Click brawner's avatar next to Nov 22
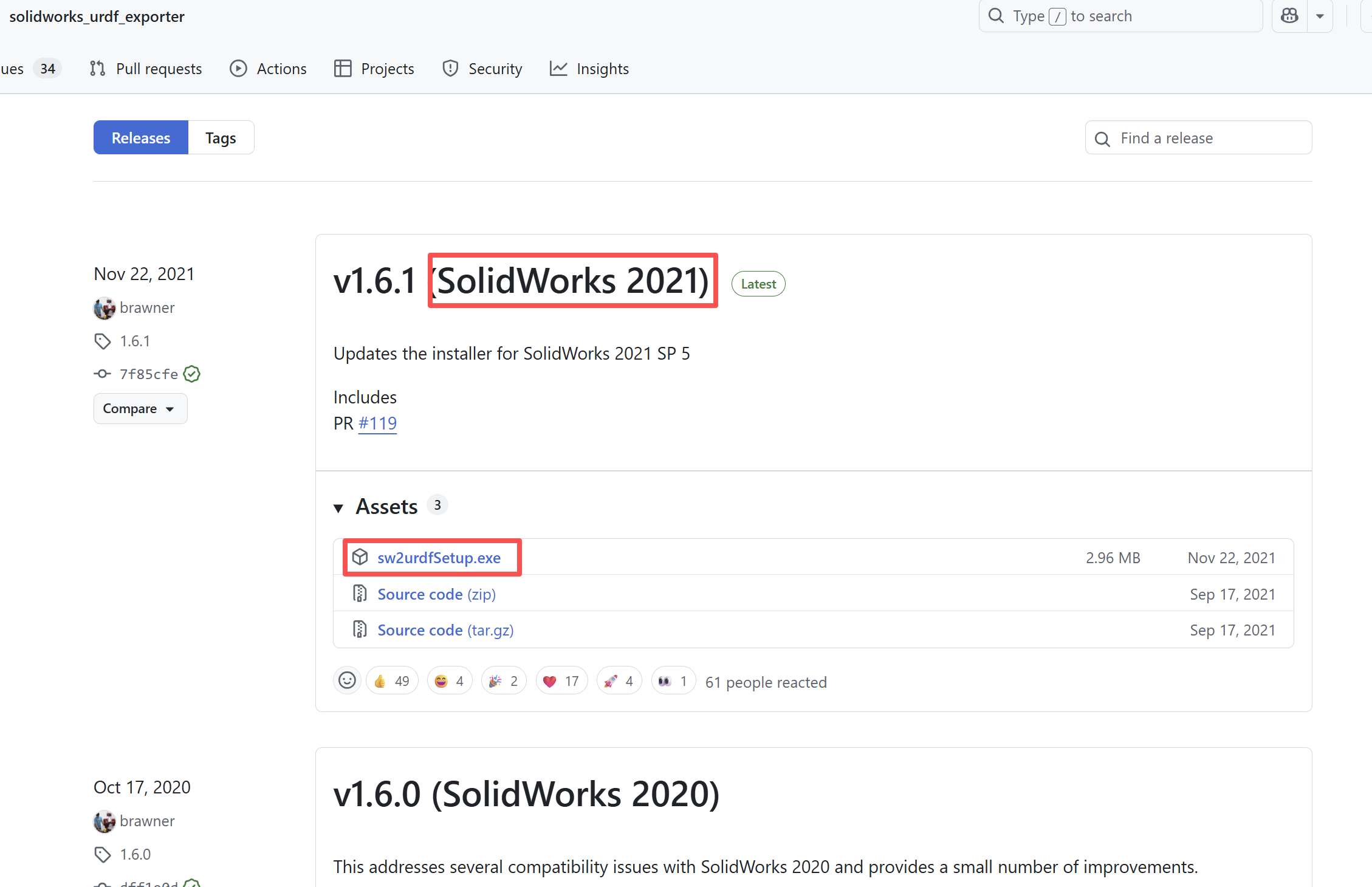This screenshot has width=1372, height=887. (x=104, y=308)
